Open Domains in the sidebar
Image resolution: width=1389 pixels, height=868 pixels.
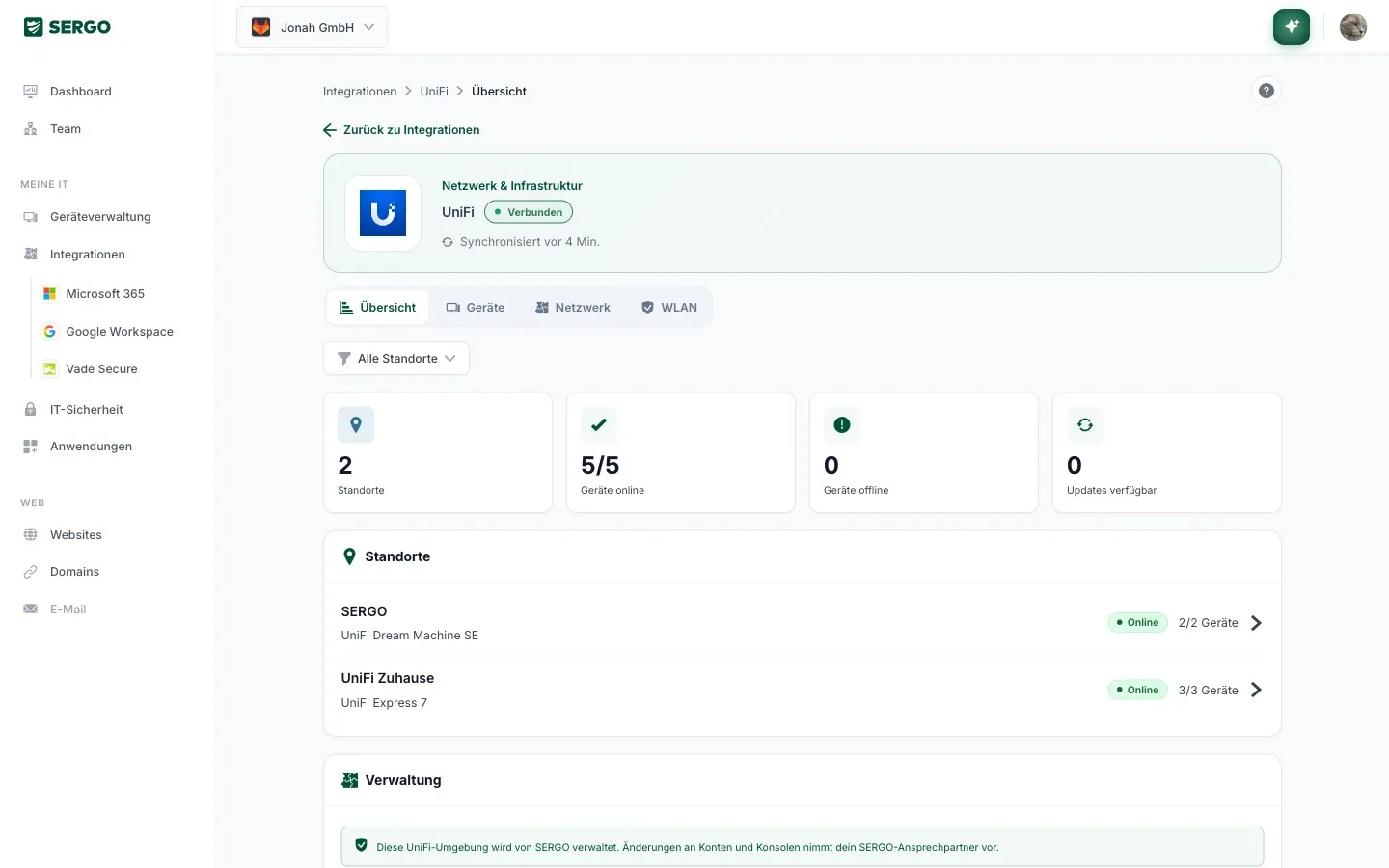(x=74, y=572)
